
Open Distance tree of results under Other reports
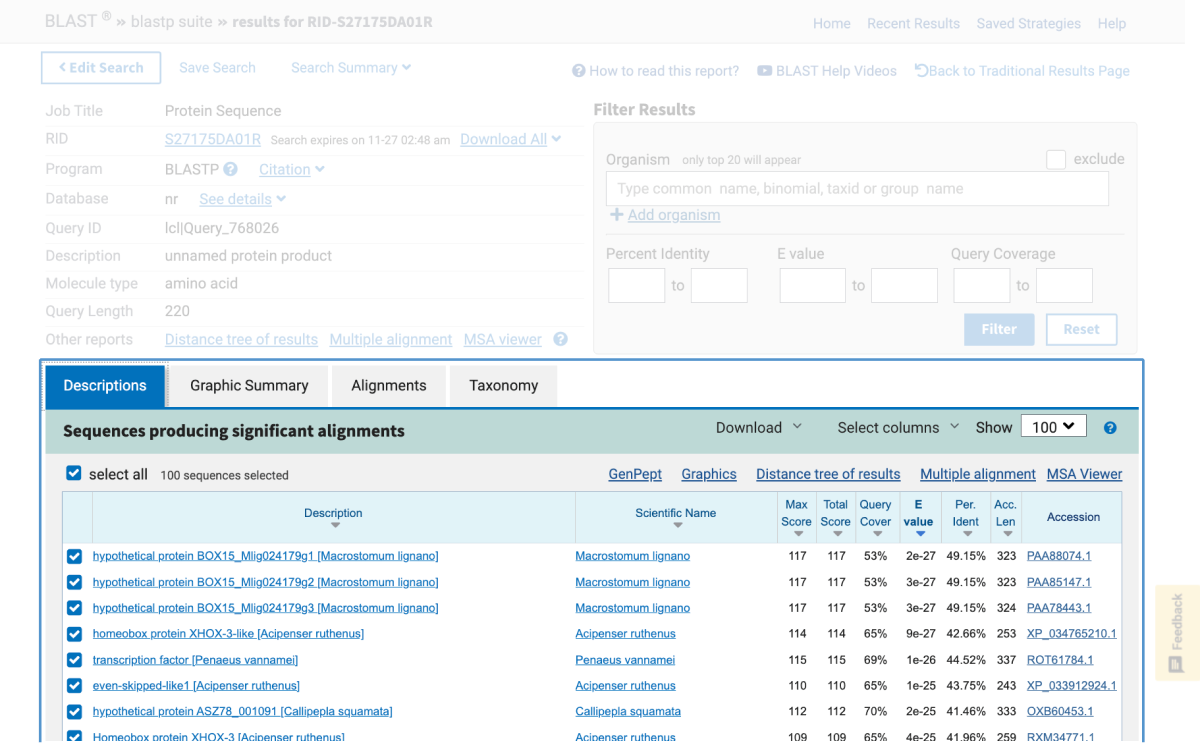tap(241, 339)
